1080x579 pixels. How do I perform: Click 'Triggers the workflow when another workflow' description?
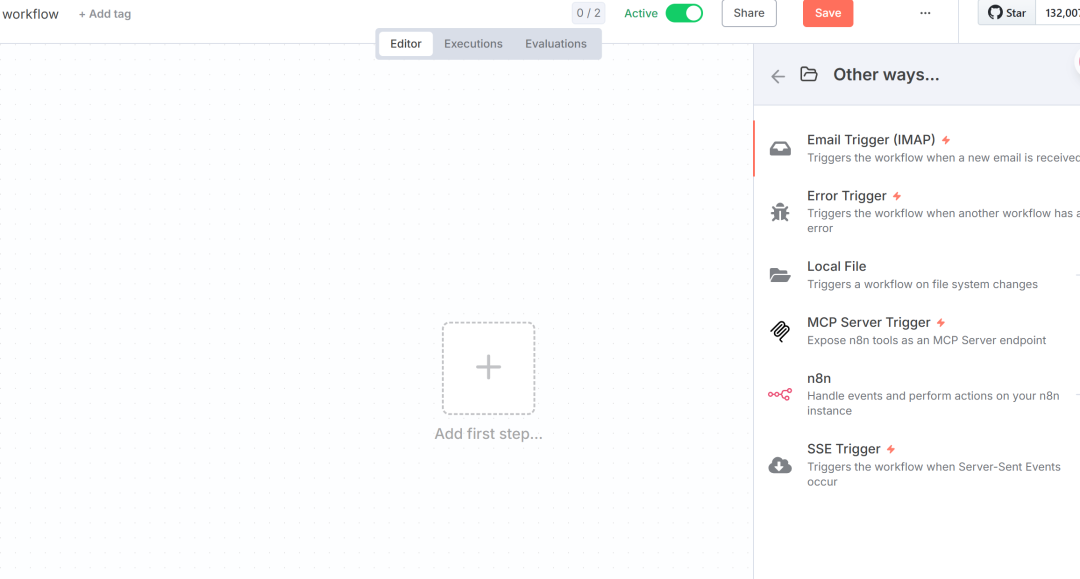(x=943, y=221)
